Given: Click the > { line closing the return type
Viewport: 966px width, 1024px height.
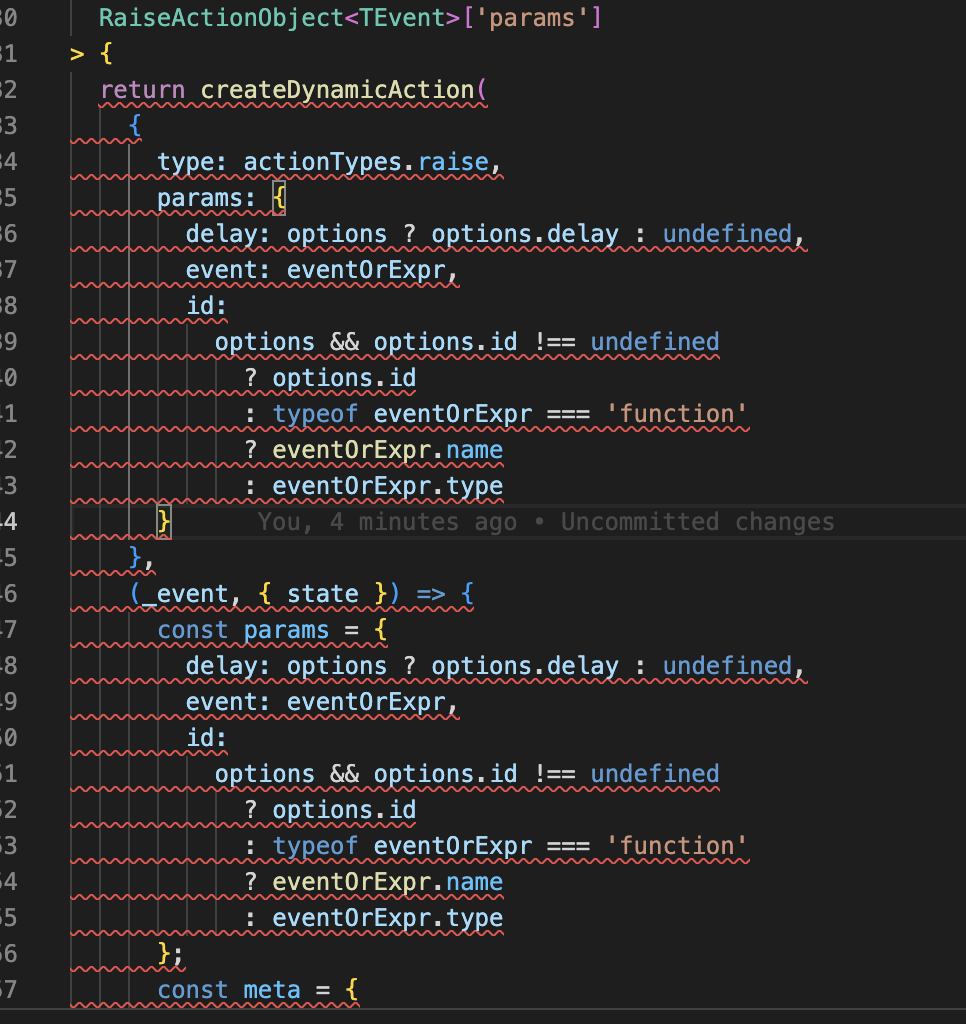Looking at the screenshot, I should pyautogui.click(x=91, y=54).
